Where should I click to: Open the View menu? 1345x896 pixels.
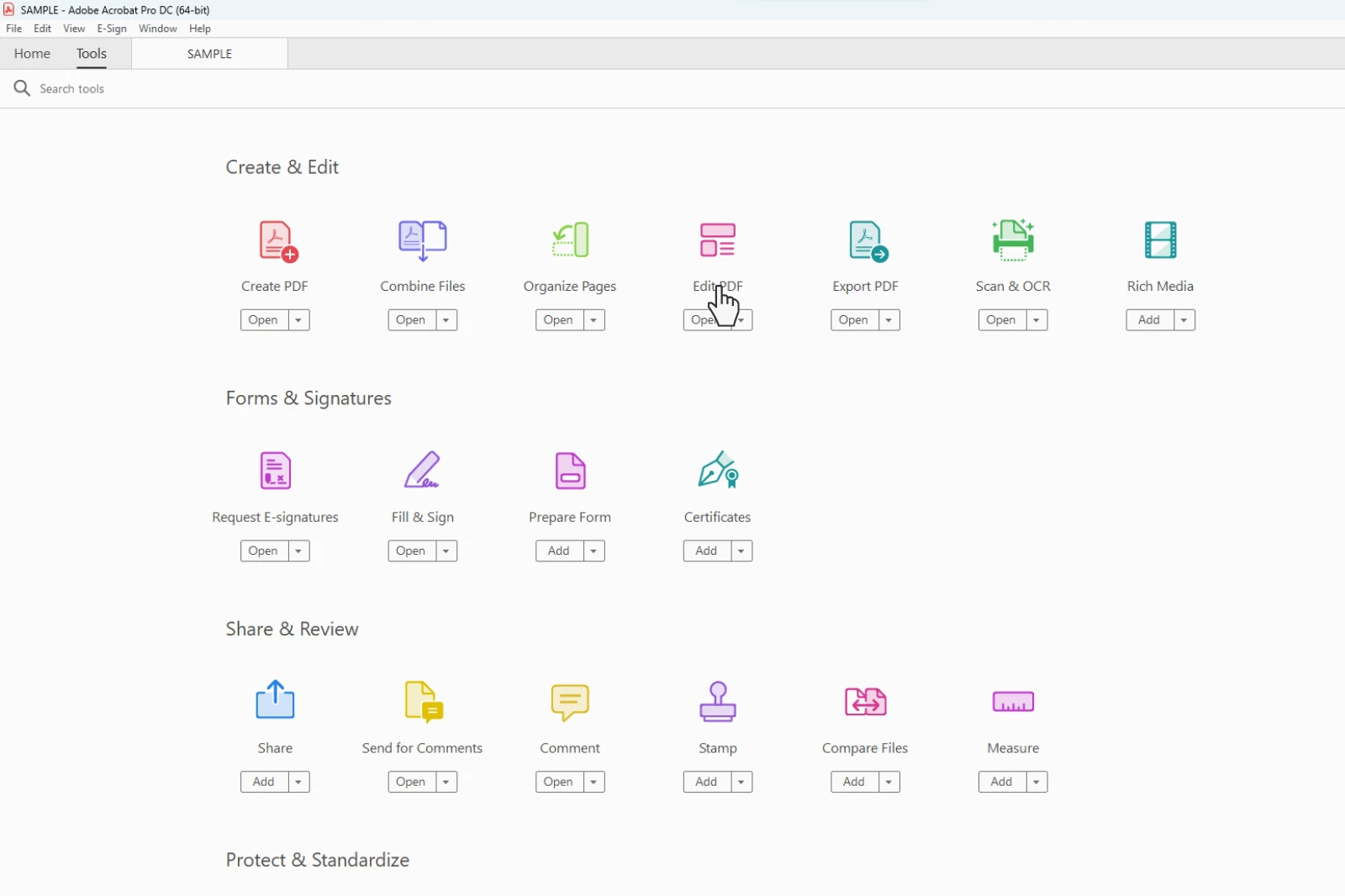[x=74, y=29]
